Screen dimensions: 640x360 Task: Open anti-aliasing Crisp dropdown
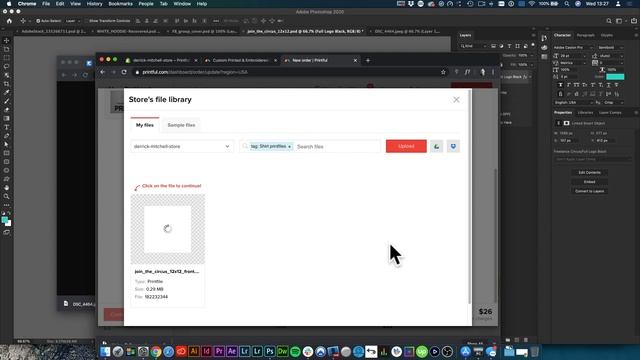[x=613, y=102]
